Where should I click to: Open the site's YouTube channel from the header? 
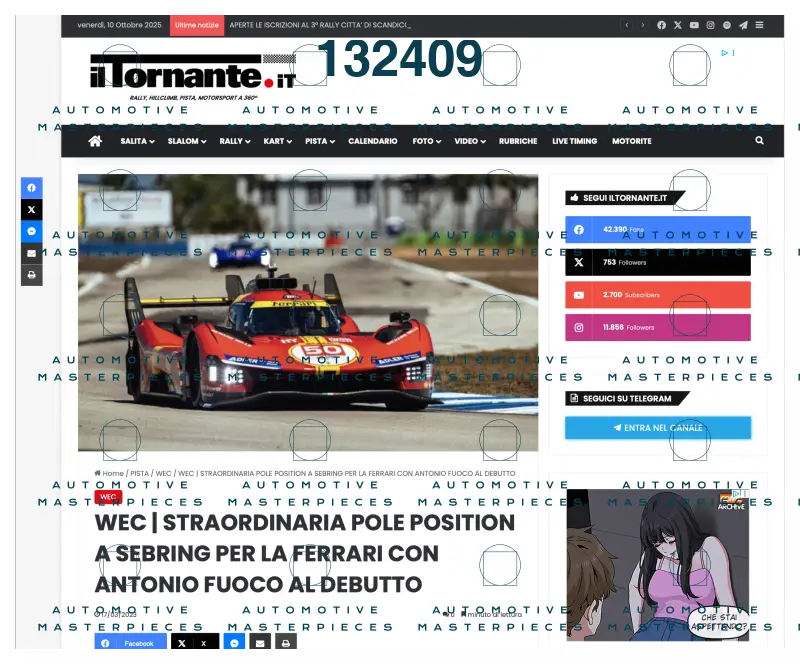[x=694, y=25]
